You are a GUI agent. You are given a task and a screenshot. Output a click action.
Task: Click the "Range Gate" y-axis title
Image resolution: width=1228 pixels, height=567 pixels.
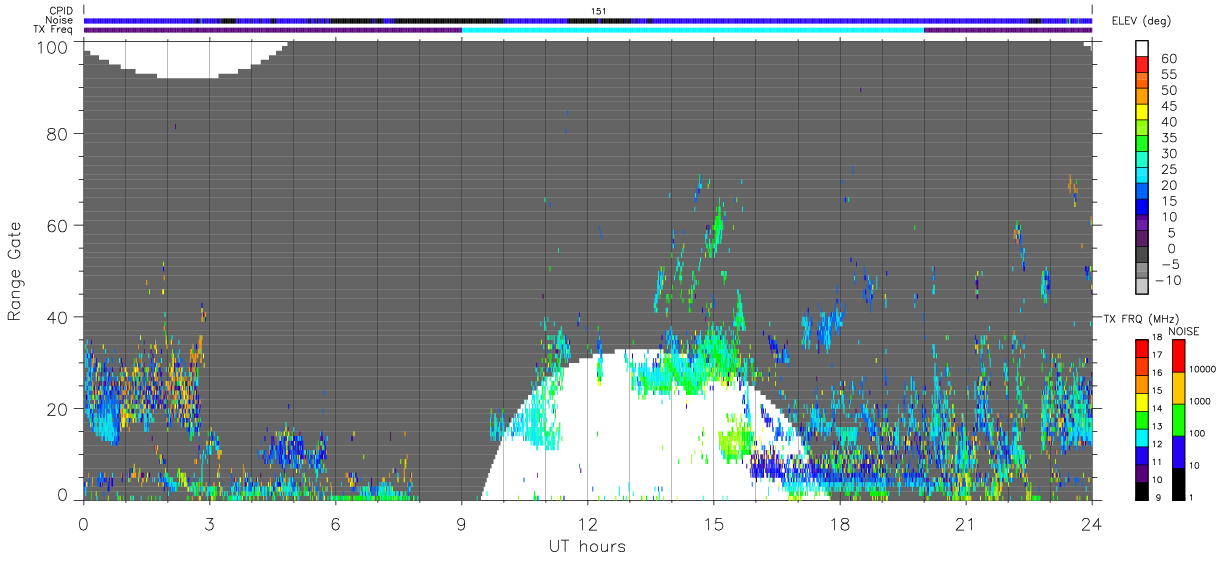[16, 271]
